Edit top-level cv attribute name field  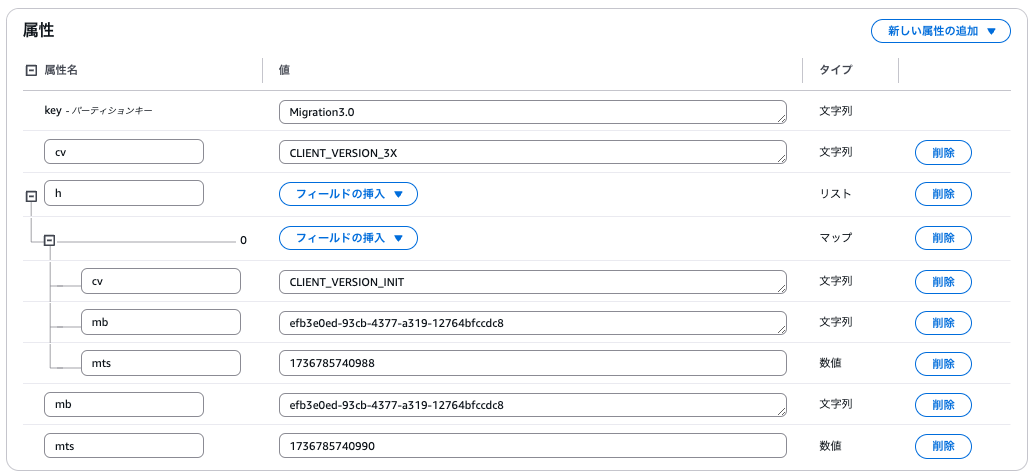124,152
